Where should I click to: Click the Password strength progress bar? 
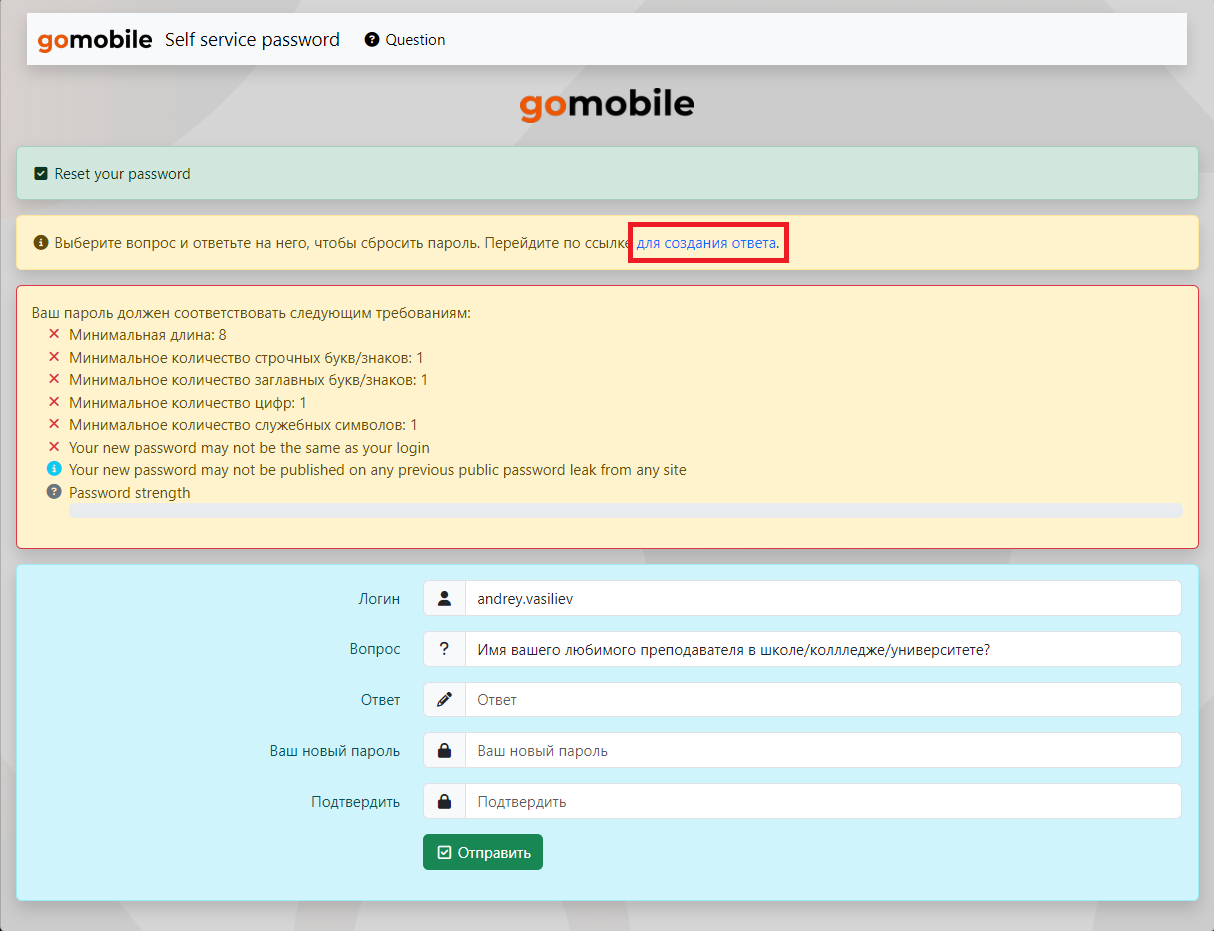click(x=625, y=511)
